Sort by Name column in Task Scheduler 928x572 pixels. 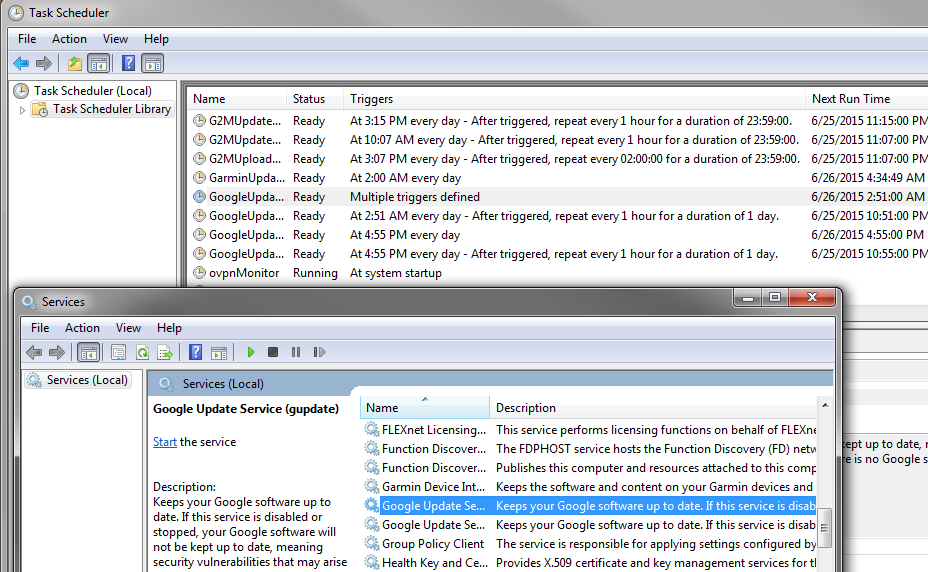[237, 99]
